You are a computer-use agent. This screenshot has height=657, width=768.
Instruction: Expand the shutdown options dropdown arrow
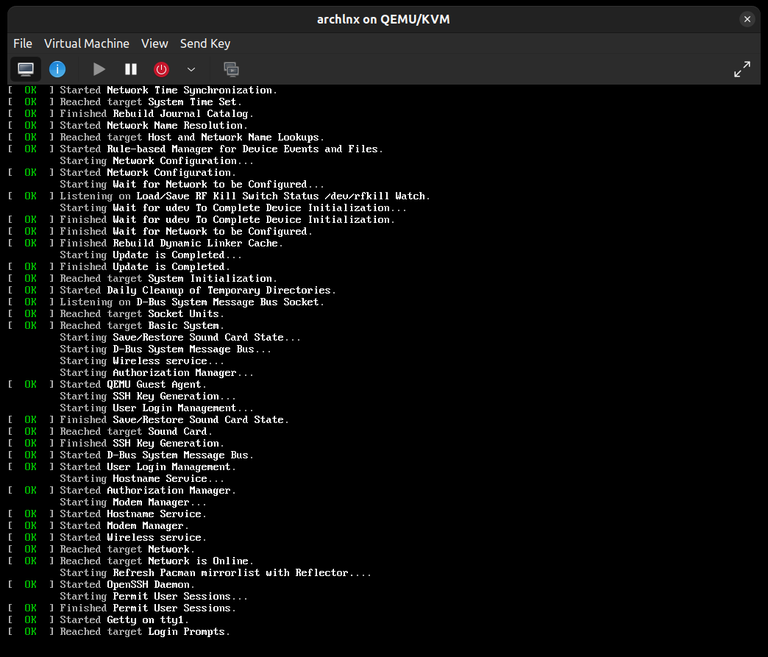[192, 70]
